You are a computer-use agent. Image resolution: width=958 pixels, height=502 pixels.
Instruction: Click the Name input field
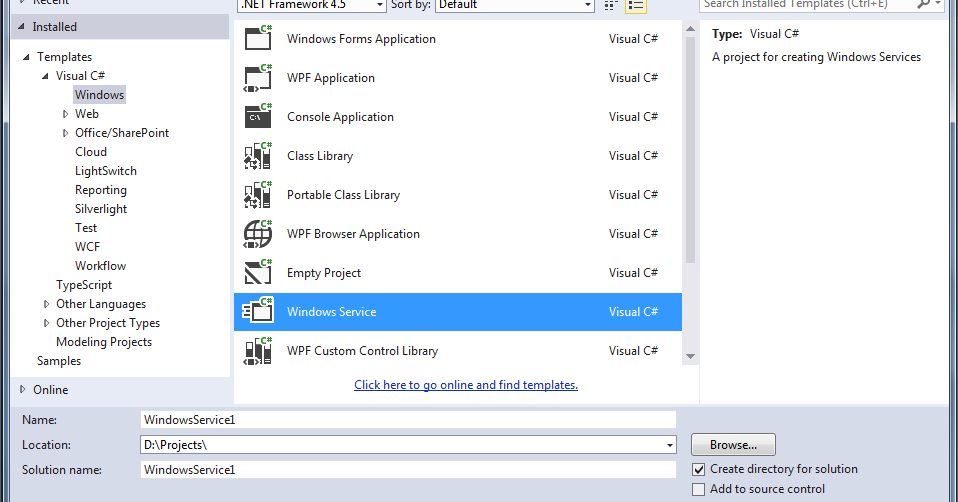(408, 420)
